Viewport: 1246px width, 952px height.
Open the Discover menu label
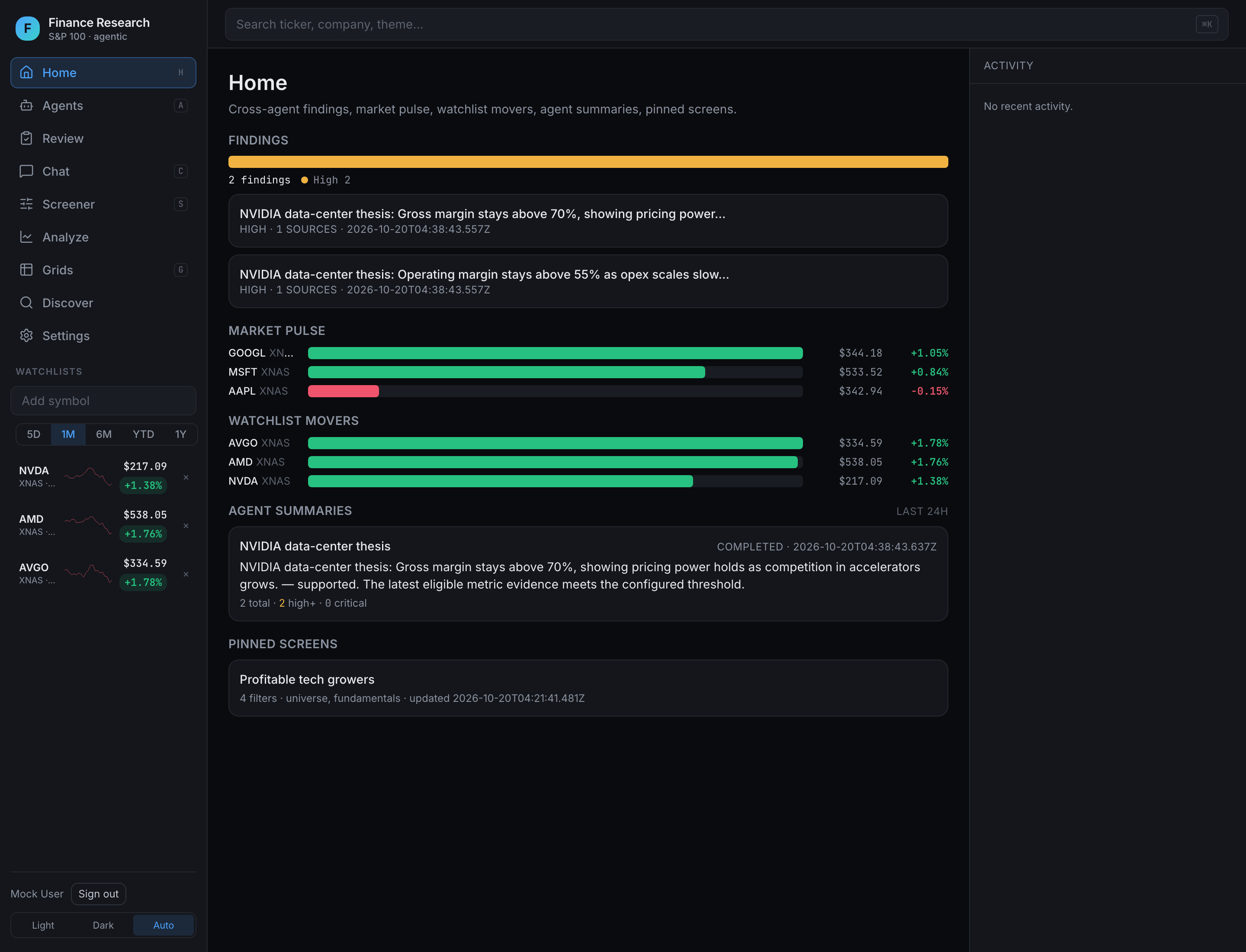(x=68, y=302)
